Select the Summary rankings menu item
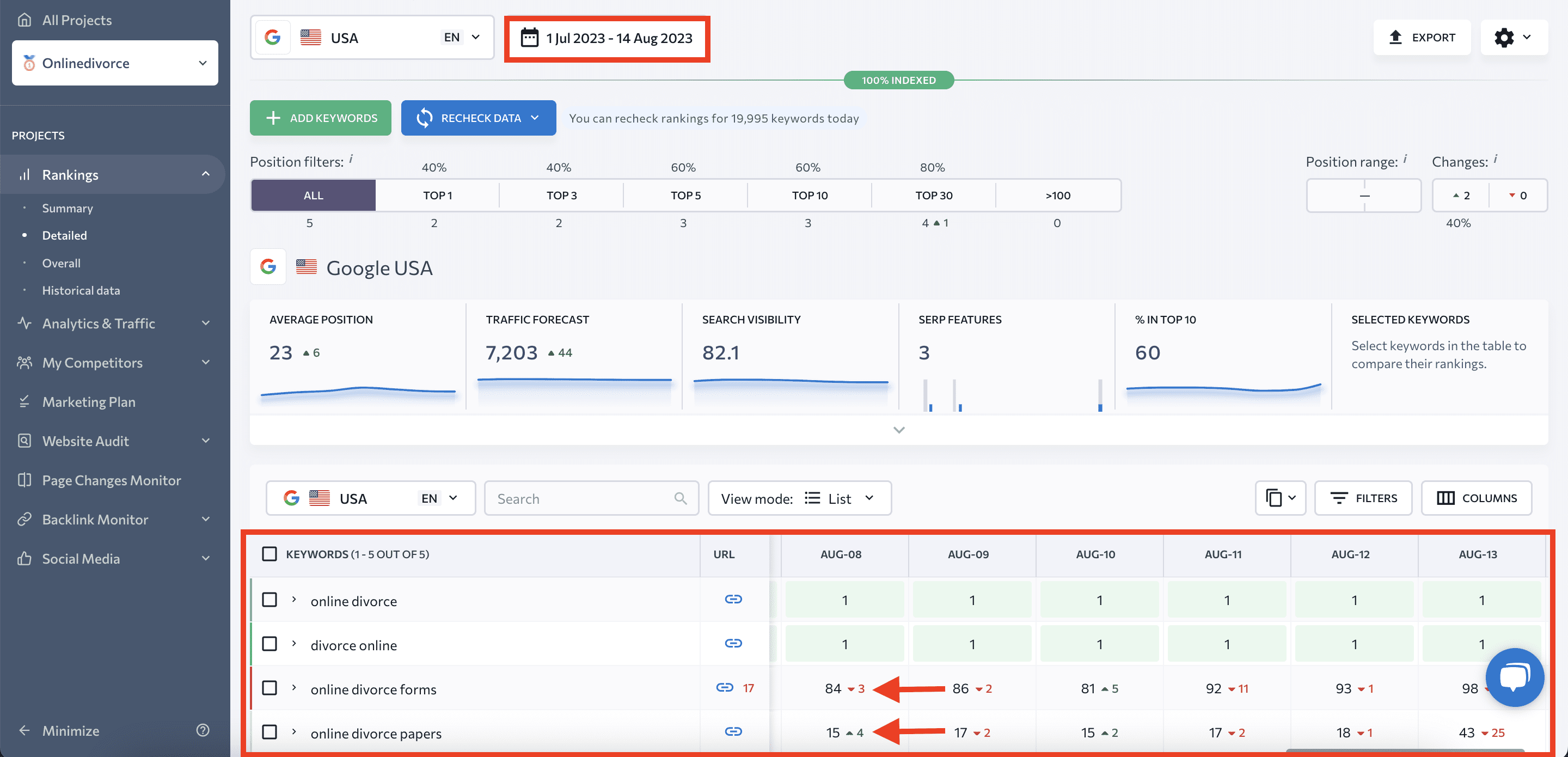1568x757 pixels. (67, 207)
